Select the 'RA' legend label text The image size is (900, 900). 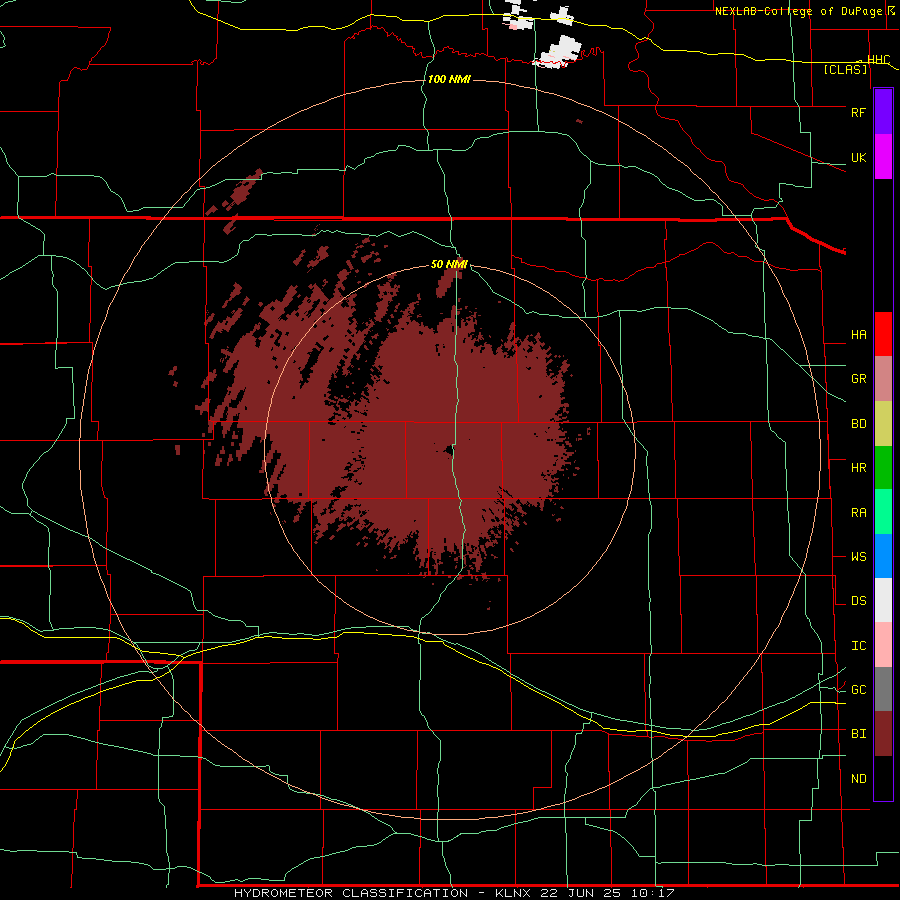858,512
